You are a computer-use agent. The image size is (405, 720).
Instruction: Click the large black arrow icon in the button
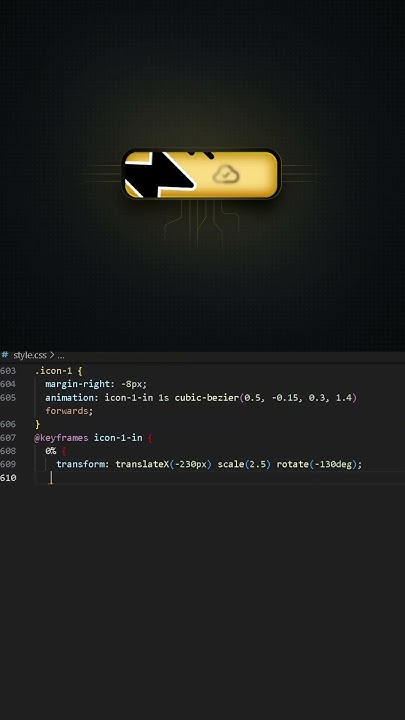tap(159, 174)
